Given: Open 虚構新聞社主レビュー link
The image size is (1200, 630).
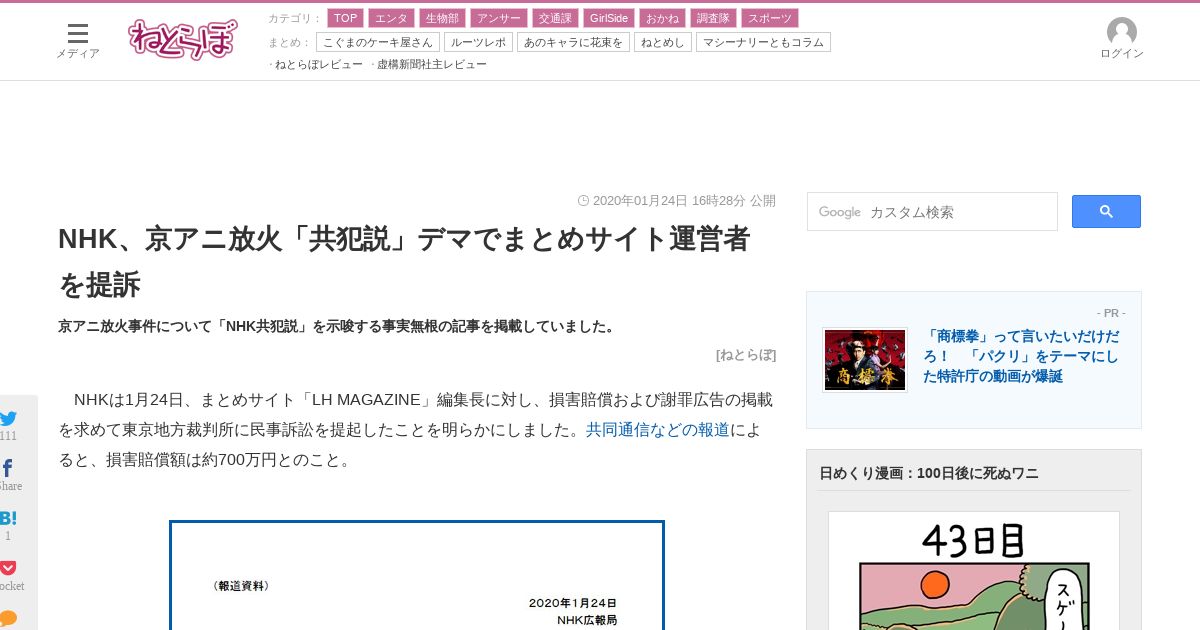Looking at the screenshot, I should [432, 64].
